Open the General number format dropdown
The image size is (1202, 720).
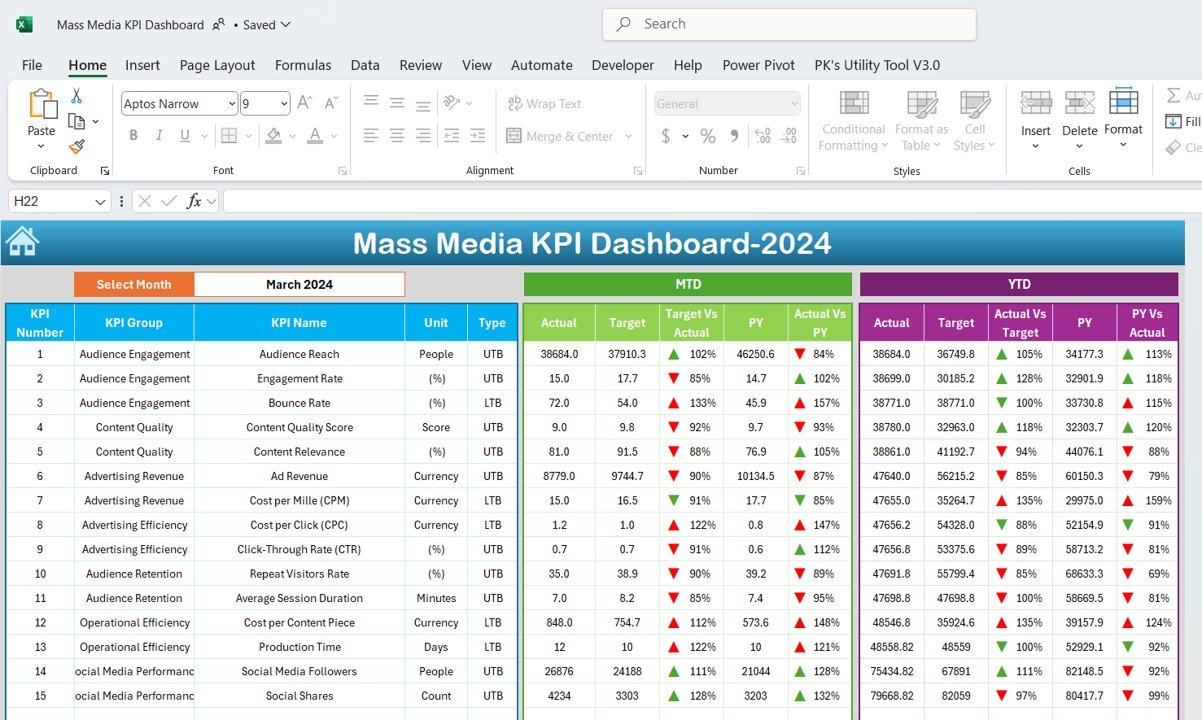pyautogui.click(x=728, y=103)
